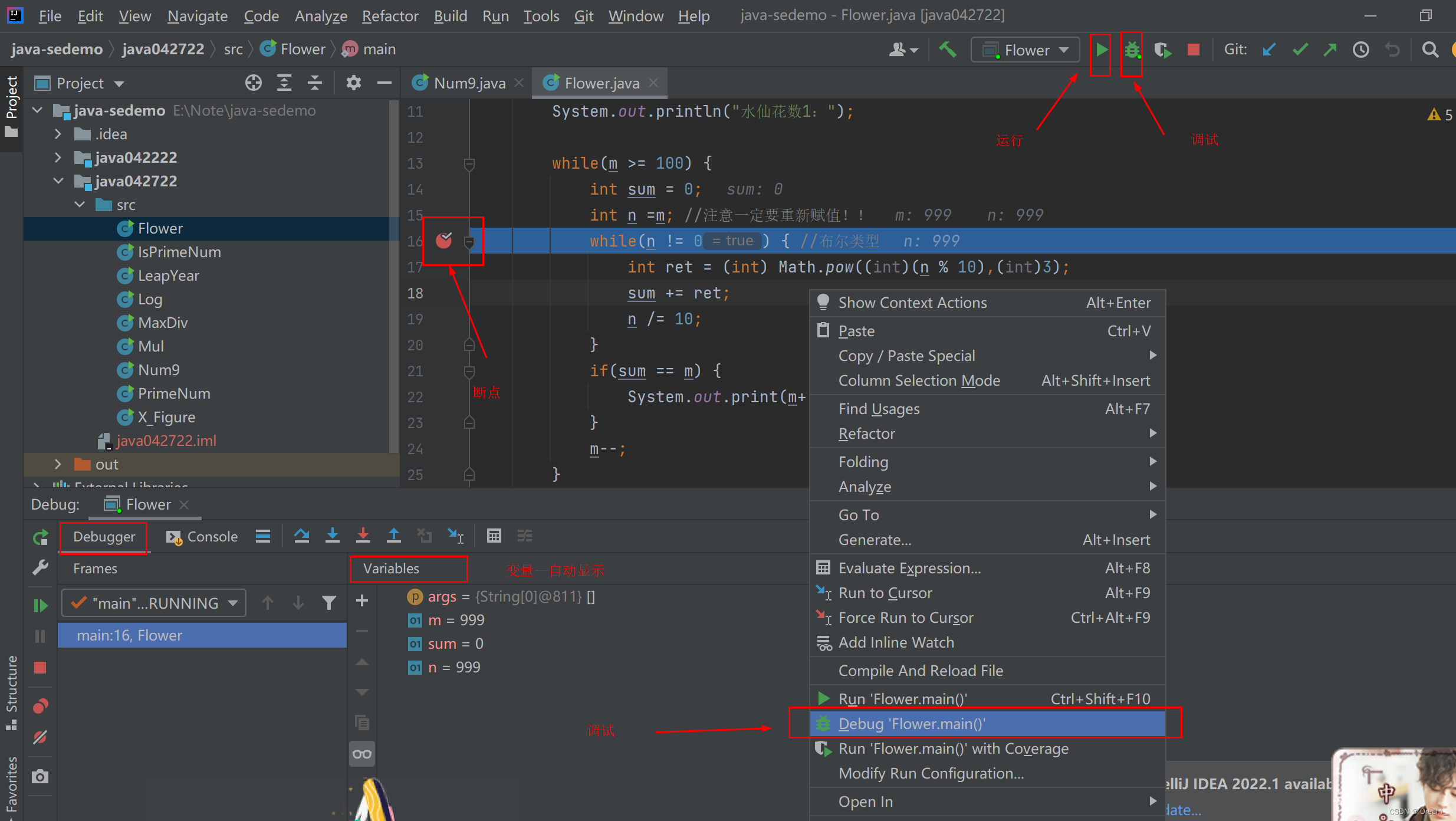This screenshot has height=821, width=1456.
Task: Toggle the glasses watches icon in Variables
Action: click(362, 754)
